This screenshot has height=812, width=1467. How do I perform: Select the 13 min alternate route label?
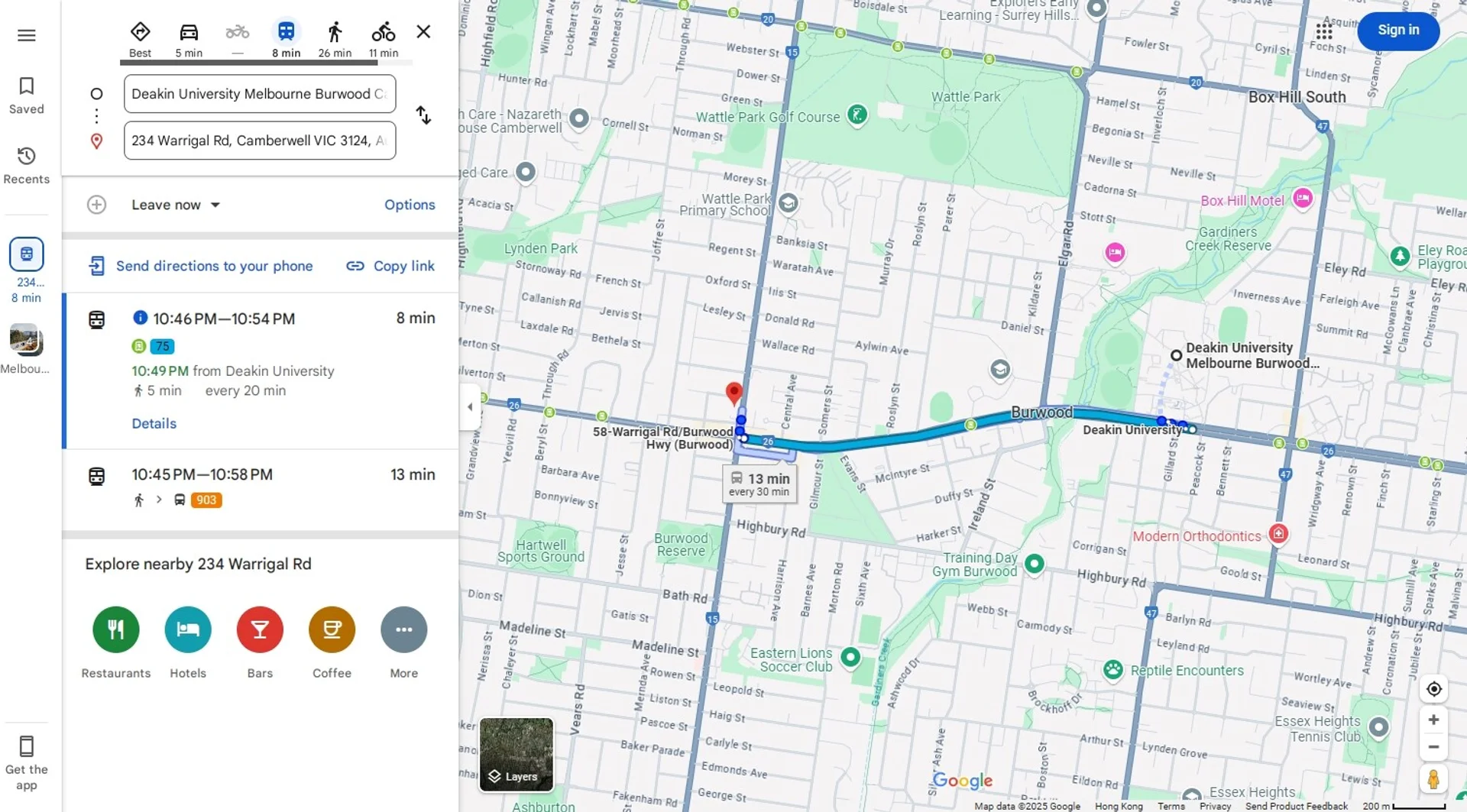[759, 484]
